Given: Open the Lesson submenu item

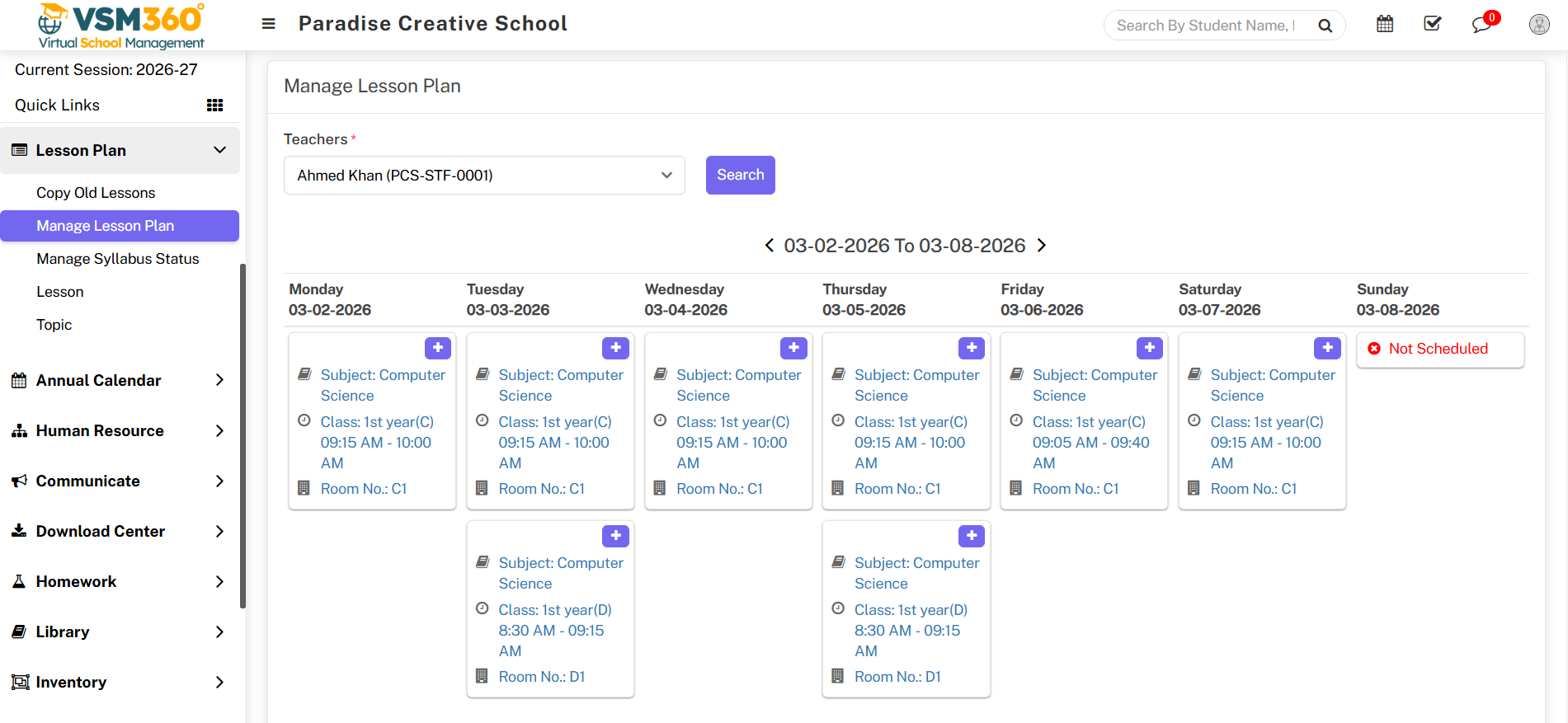Looking at the screenshot, I should 60,292.
